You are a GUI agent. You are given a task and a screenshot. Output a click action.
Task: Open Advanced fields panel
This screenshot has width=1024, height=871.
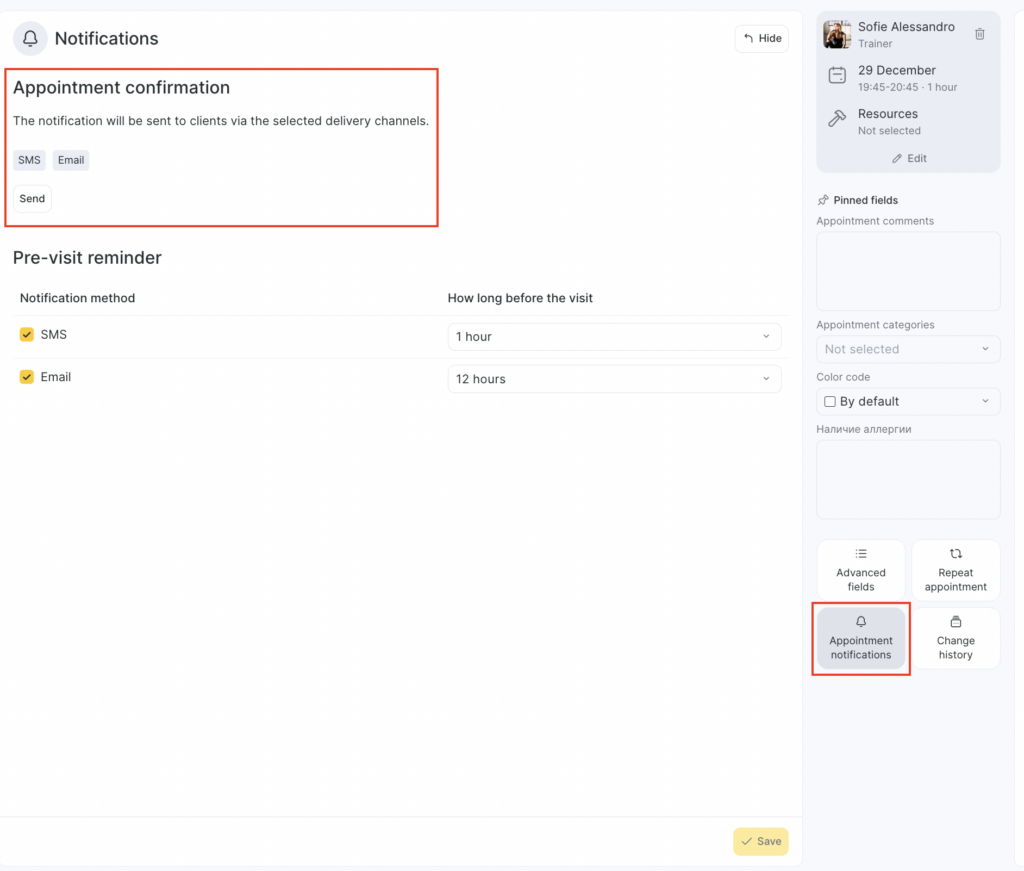[x=860, y=570]
